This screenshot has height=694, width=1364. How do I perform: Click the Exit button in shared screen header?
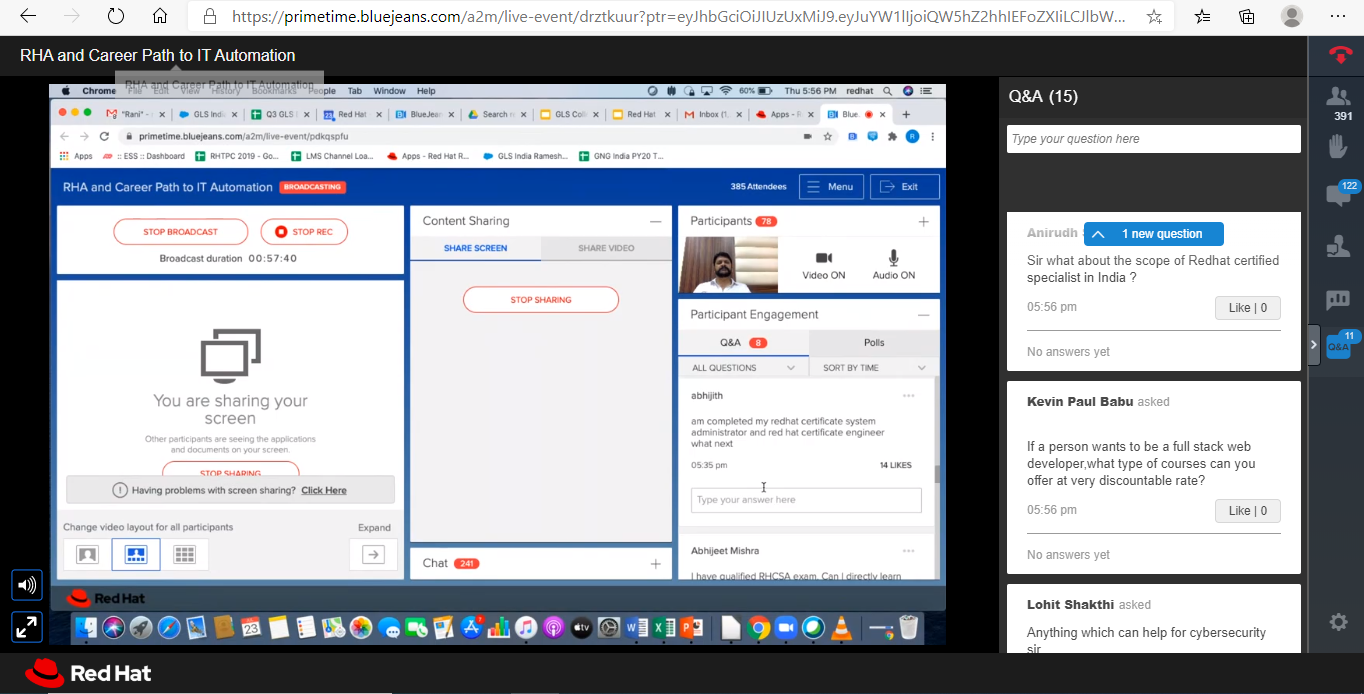[905, 187]
